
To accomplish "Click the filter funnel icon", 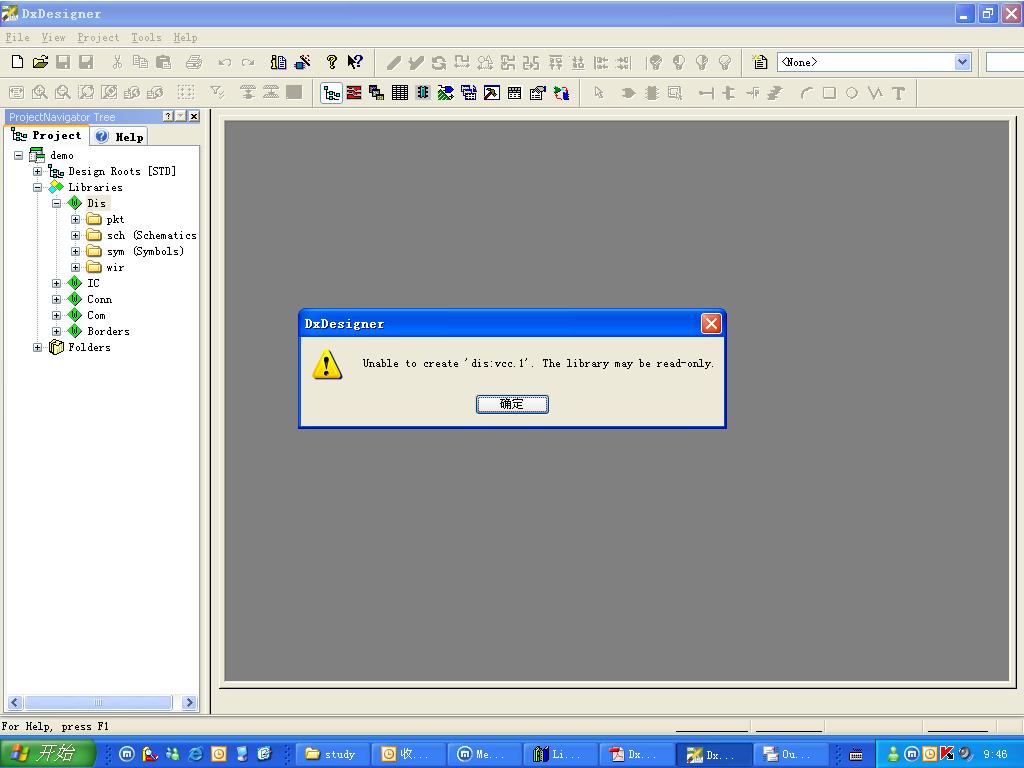I will (x=217, y=93).
